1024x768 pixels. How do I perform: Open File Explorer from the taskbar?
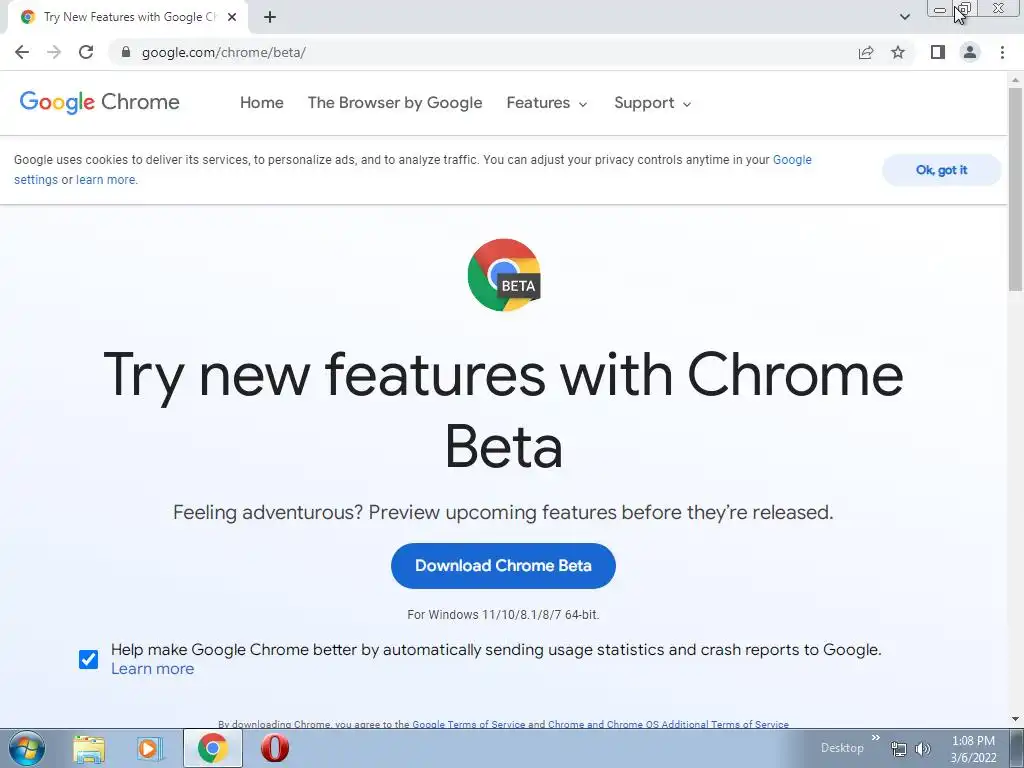click(x=89, y=749)
